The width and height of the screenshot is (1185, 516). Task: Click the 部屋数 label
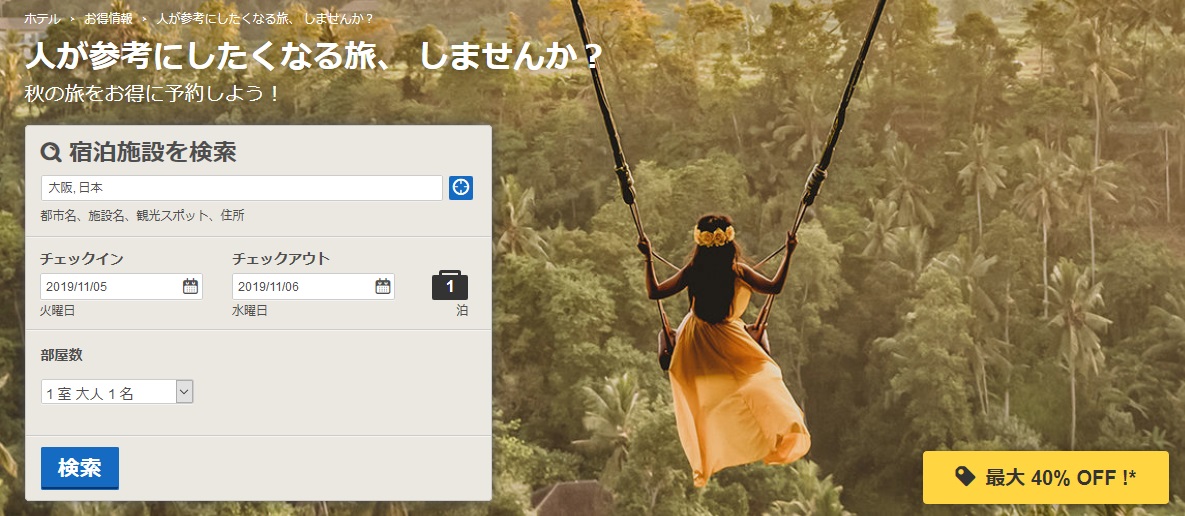point(62,355)
